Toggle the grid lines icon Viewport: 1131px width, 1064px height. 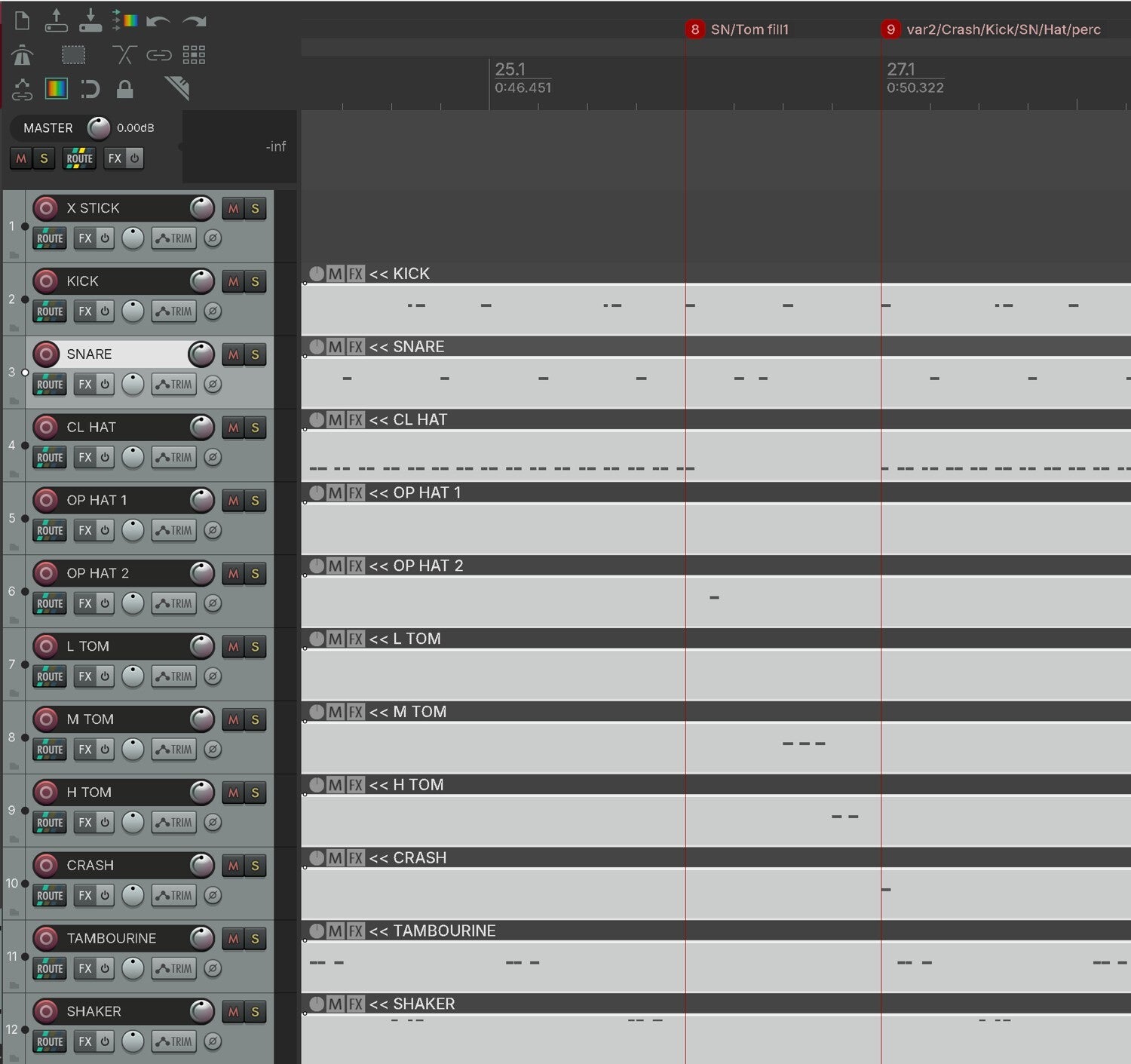pos(194,54)
